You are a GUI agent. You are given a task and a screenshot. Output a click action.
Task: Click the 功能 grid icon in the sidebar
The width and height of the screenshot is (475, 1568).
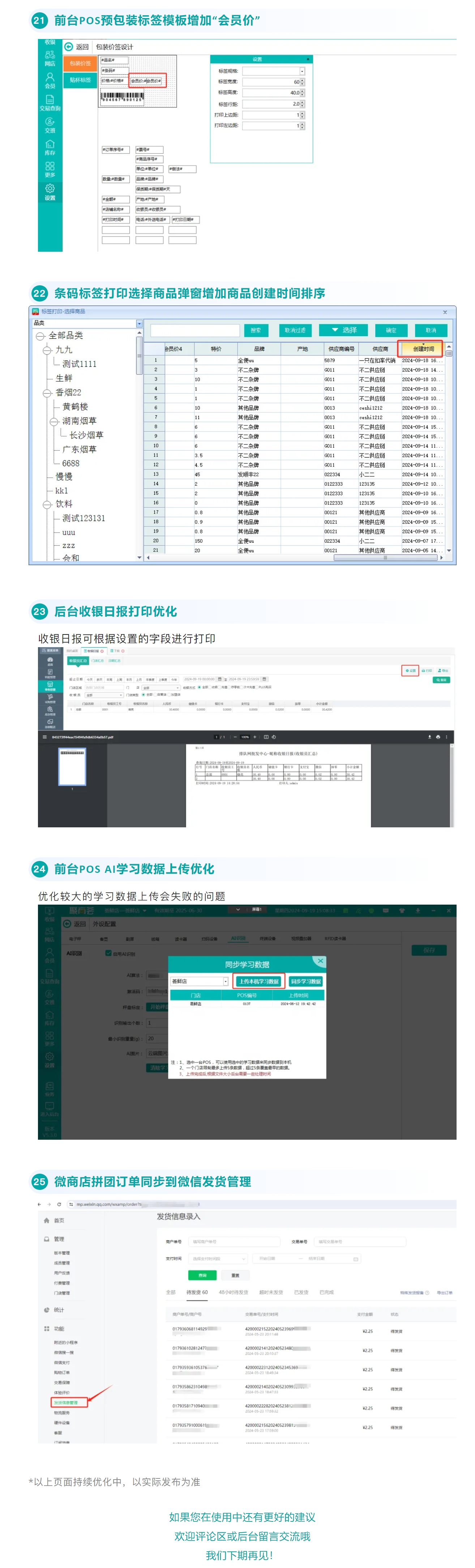[47, 1329]
